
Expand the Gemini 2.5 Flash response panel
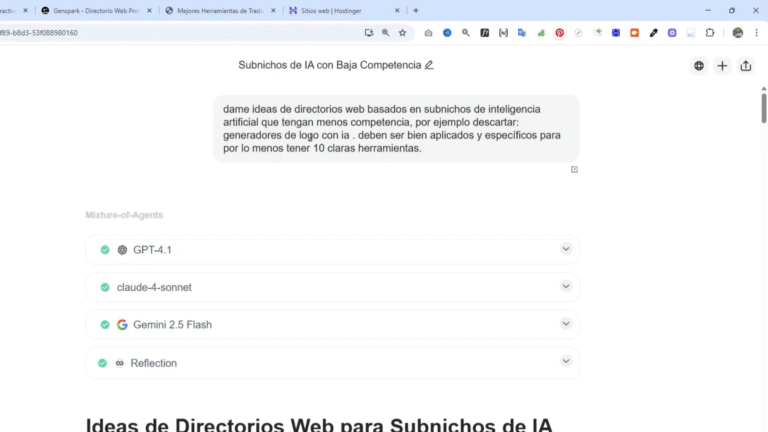(x=566, y=323)
